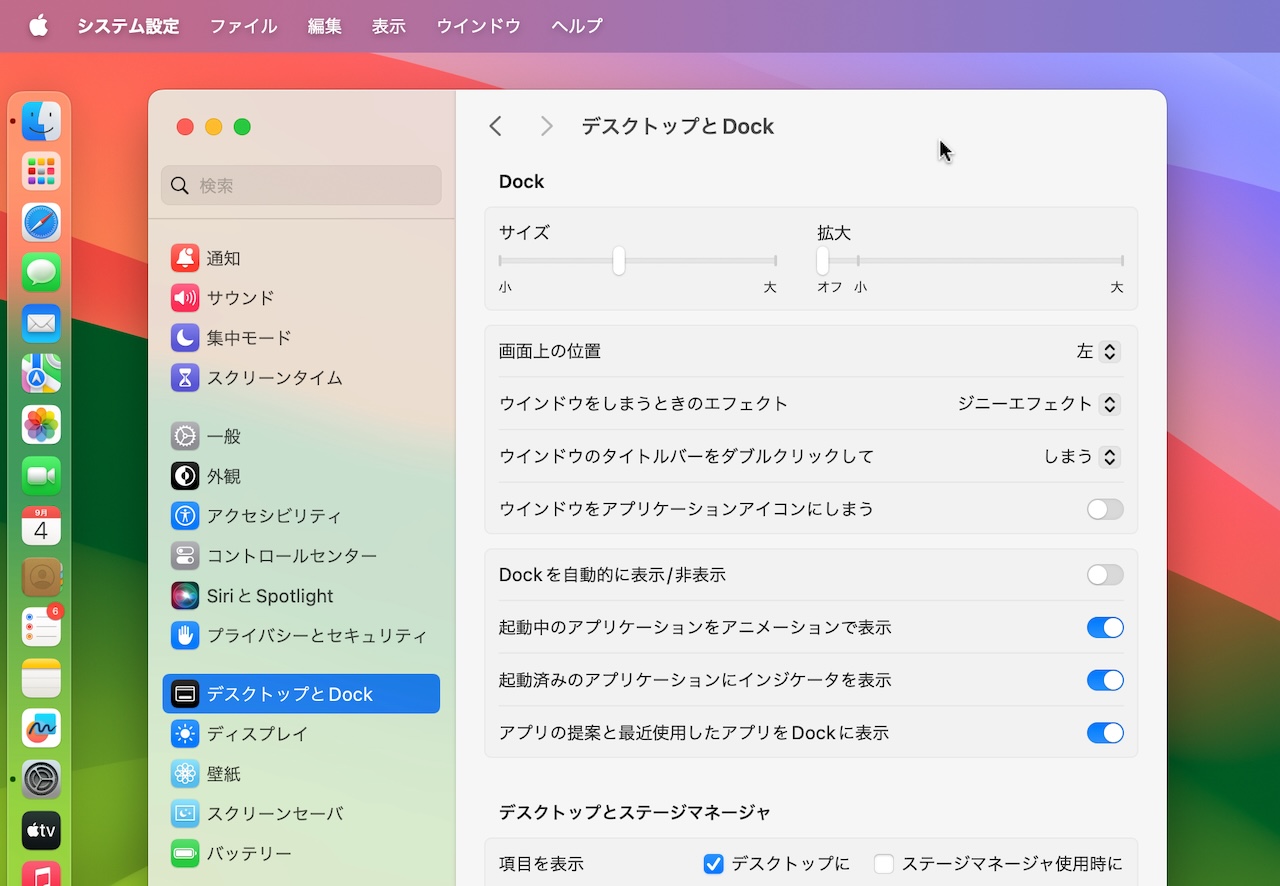Open Reminders app with badge 6

pyautogui.click(x=41, y=628)
